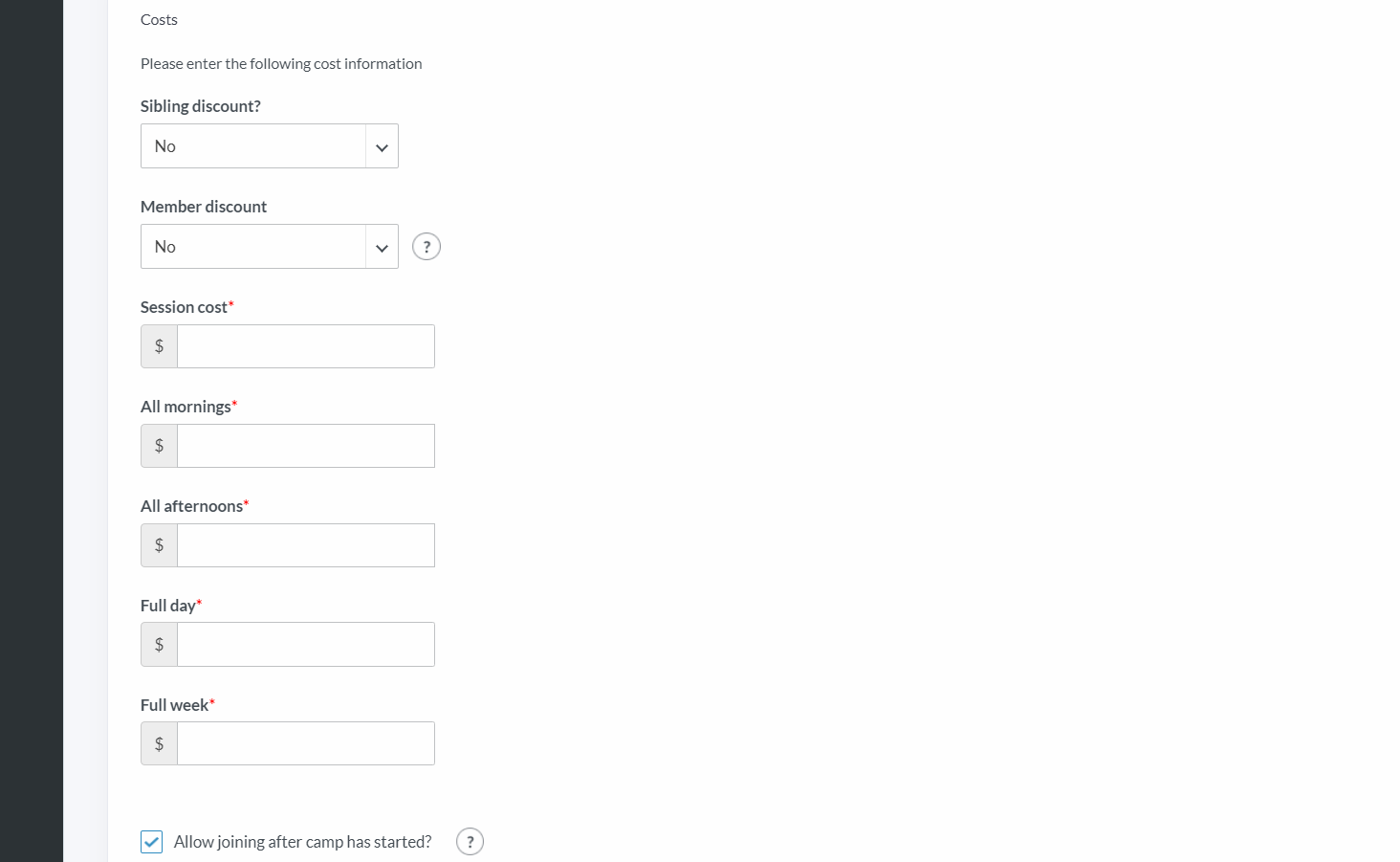The image size is (1400, 862).
Task: Click the dollar sign prefix for Session cost
Action: [x=159, y=346]
